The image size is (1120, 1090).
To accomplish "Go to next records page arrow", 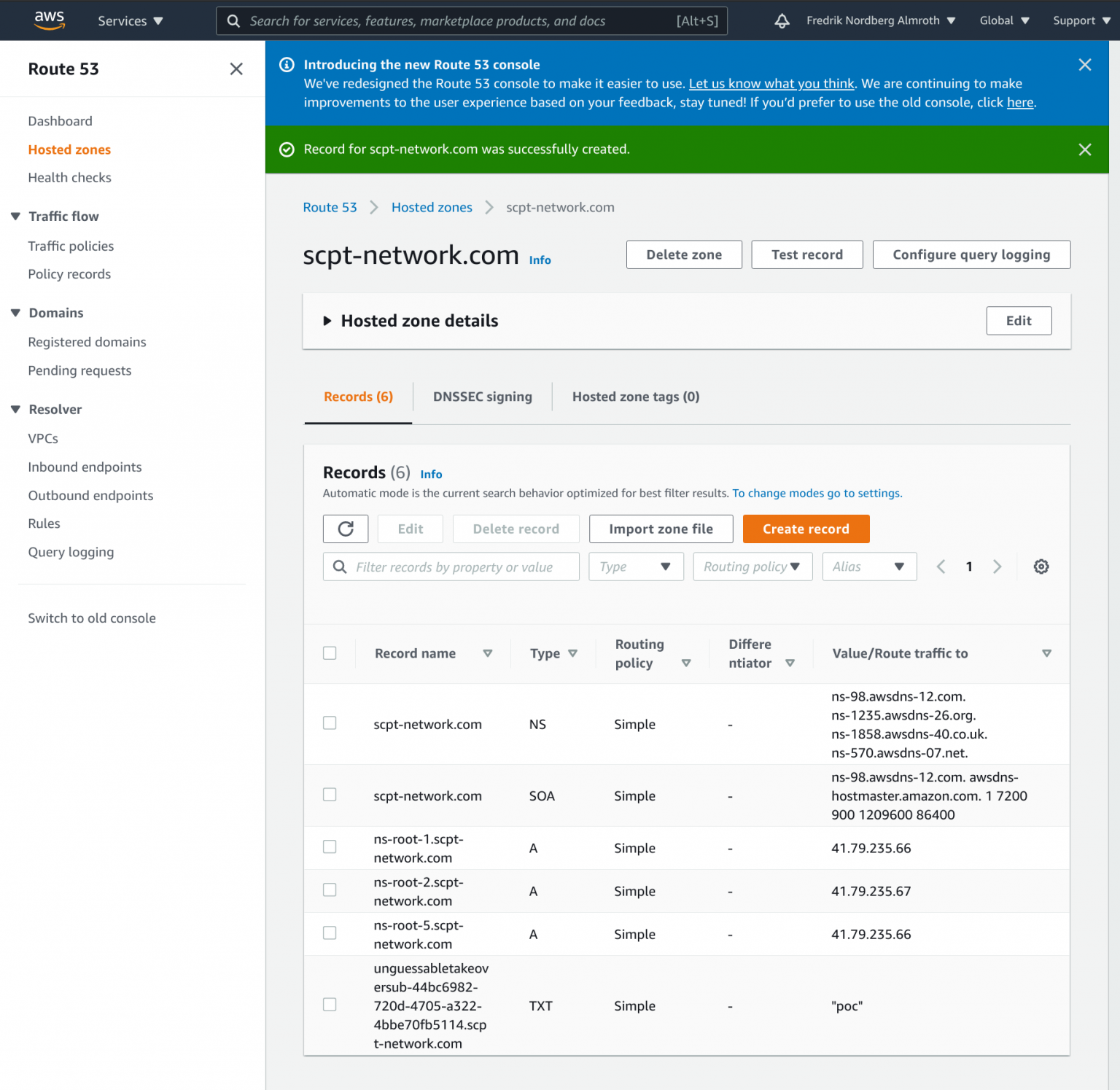I will click(997, 567).
